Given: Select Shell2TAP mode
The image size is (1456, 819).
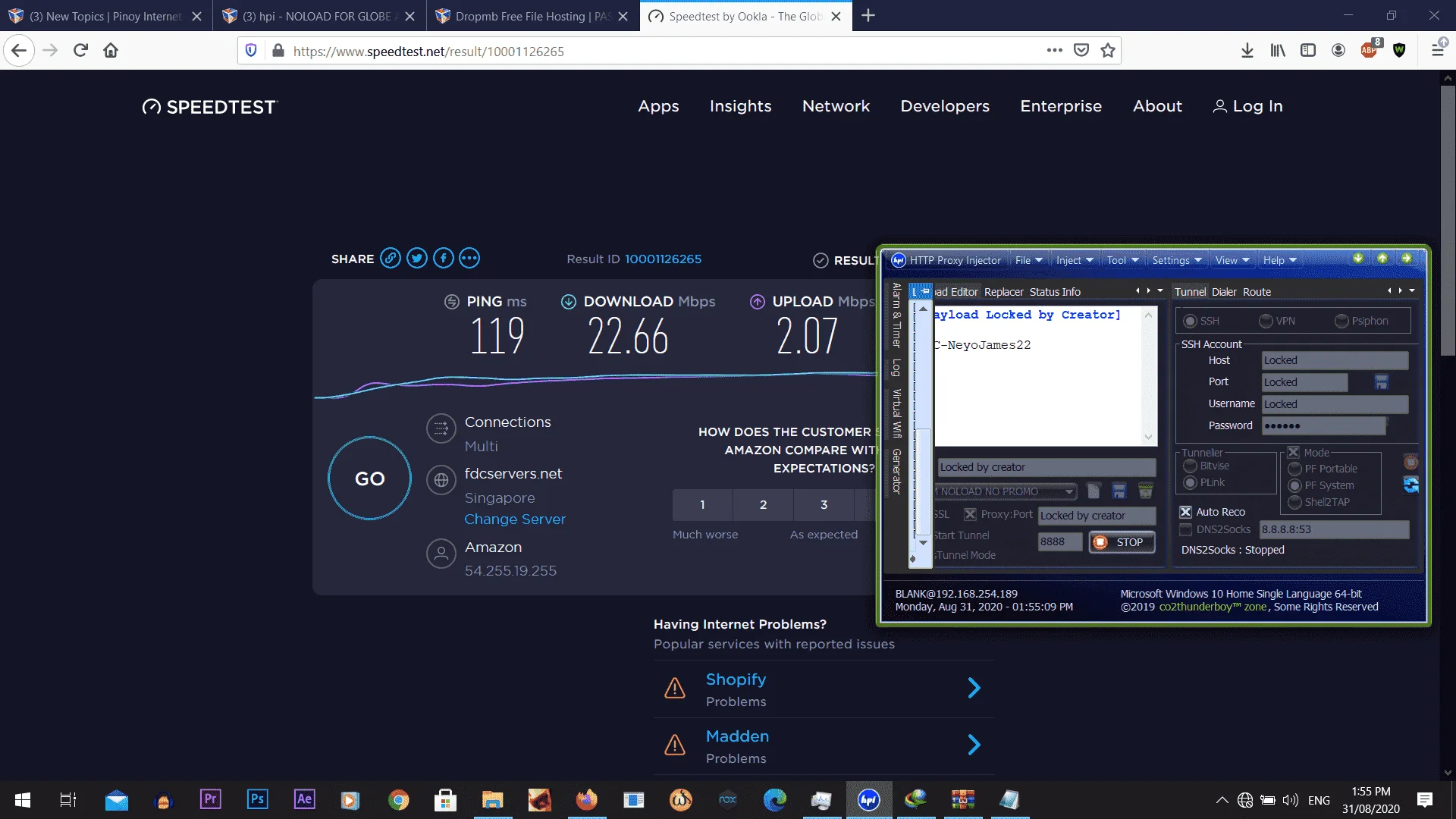Looking at the screenshot, I should tap(1294, 503).
